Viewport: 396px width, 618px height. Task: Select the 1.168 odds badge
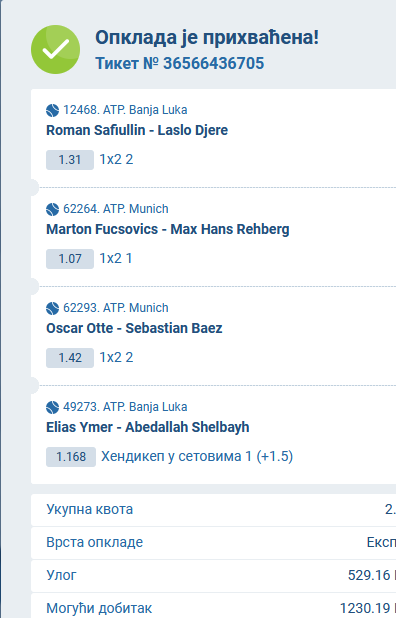(71, 457)
